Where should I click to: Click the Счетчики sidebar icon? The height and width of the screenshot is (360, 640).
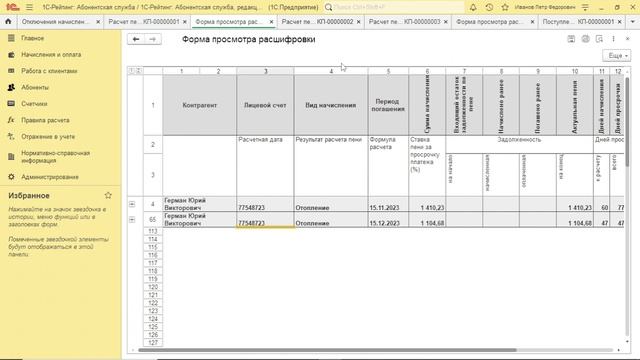11,104
